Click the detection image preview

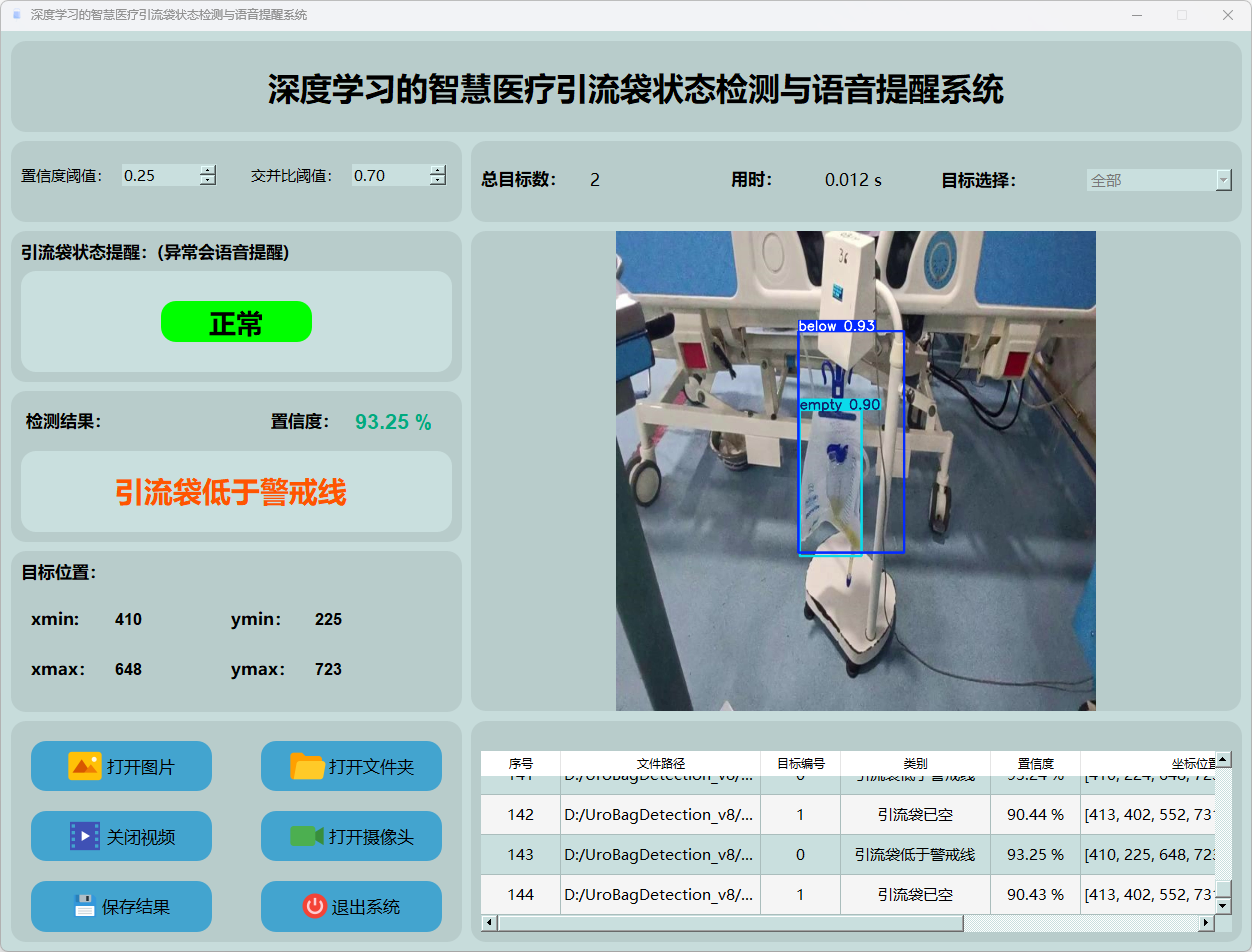[855, 470]
